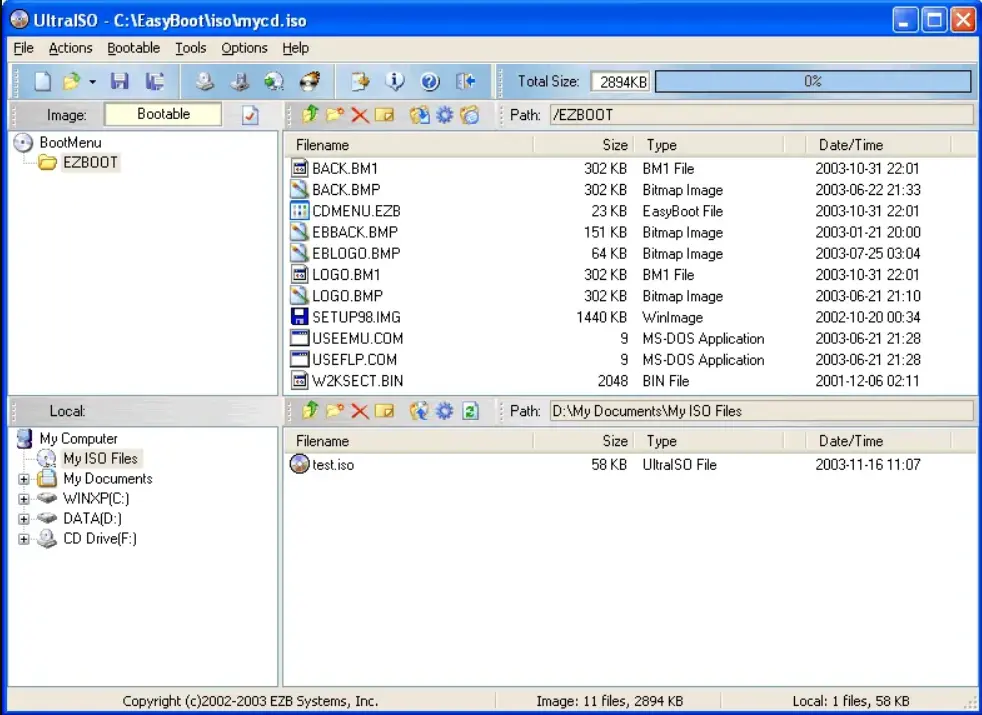982x715 pixels.
Task: Click the bootable verification checkmark beside Image field
Action: [251, 114]
